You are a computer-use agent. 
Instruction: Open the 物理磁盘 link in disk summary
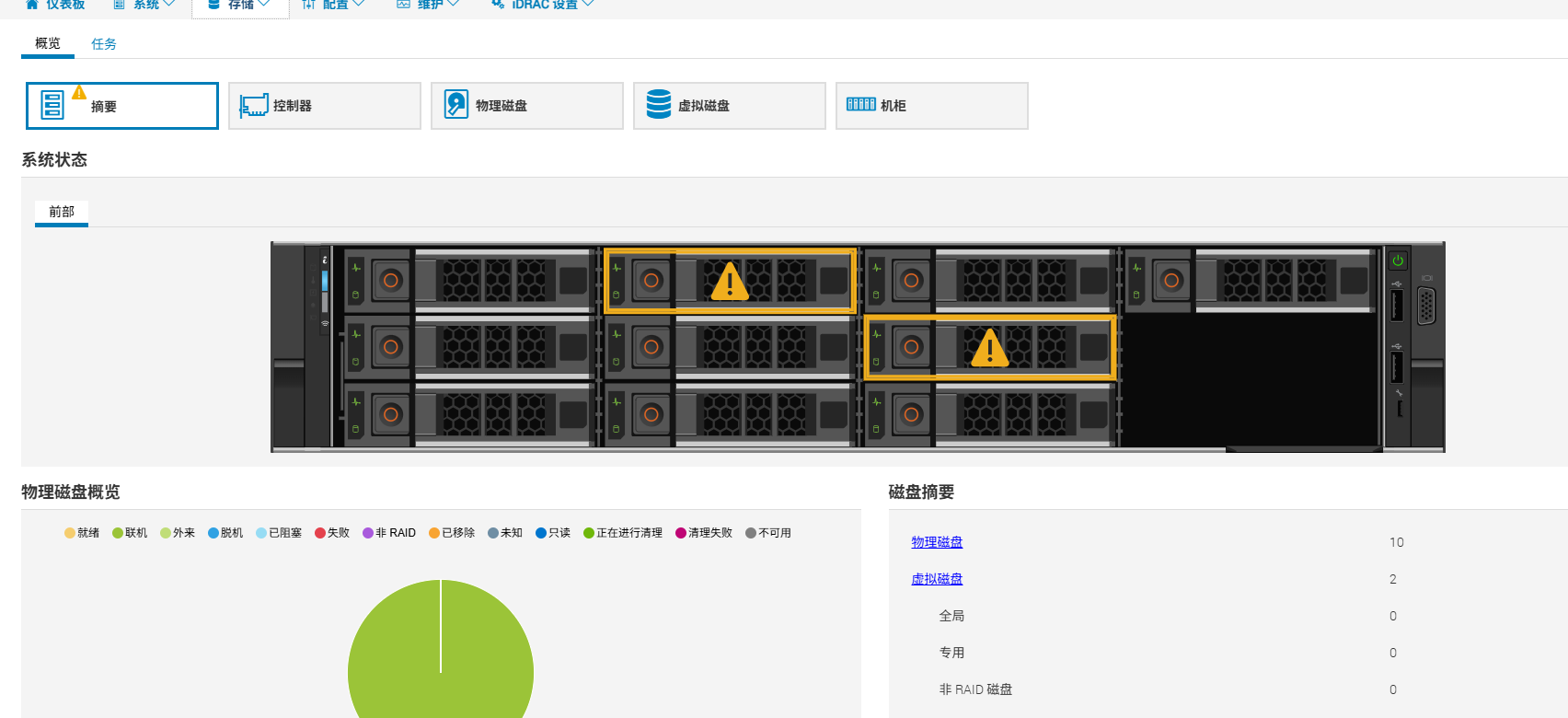[937, 542]
